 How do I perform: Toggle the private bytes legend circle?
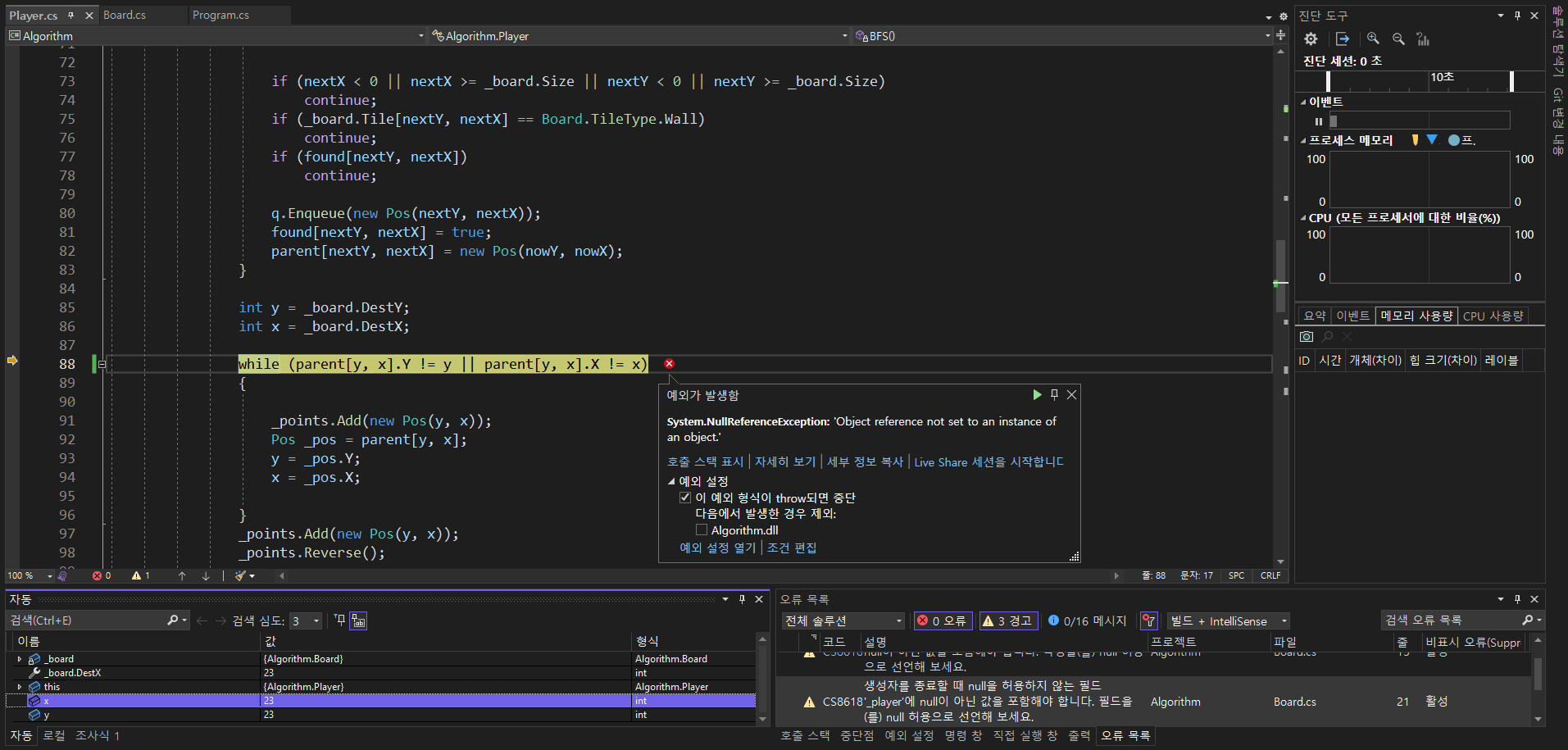click(1454, 140)
